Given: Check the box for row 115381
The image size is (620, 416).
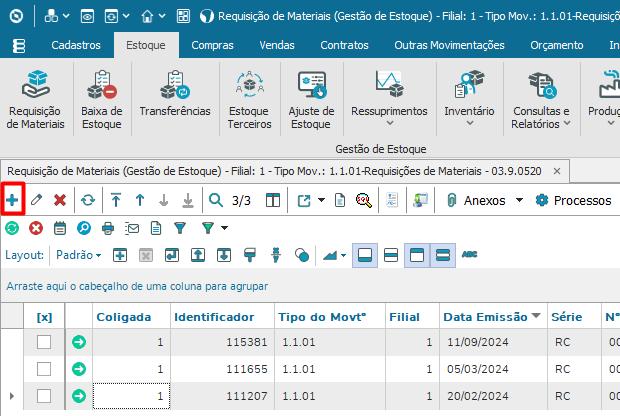Looking at the screenshot, I should [44, 342].
